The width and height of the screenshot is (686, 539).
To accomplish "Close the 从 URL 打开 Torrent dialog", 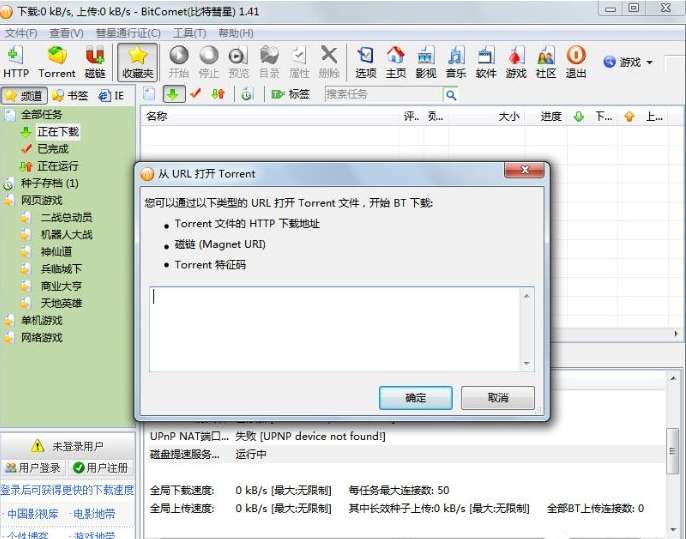I will click(x=525, y=169).
